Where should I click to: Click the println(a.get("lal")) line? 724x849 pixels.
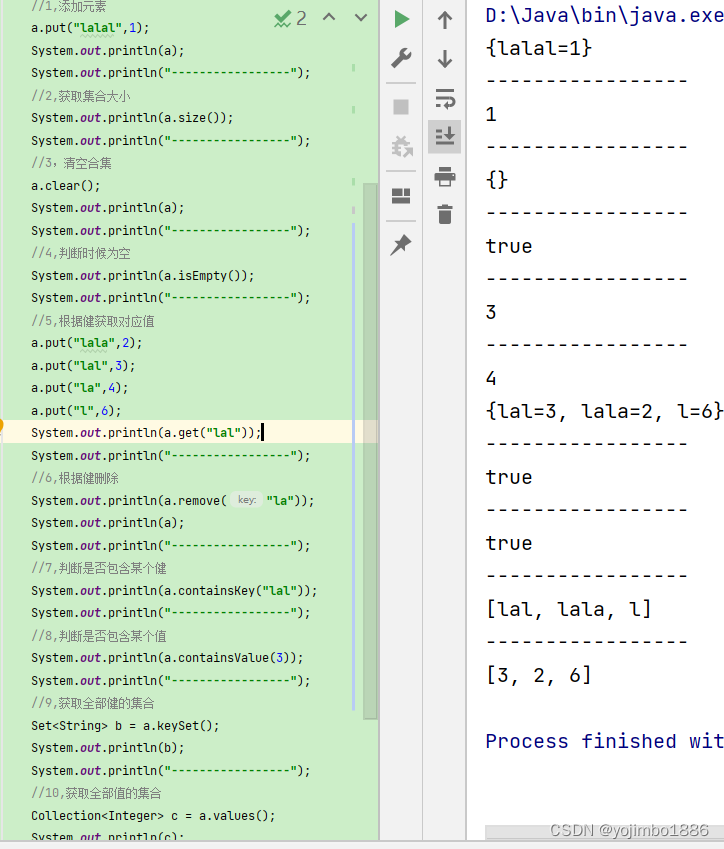click(x=146, y=433)
